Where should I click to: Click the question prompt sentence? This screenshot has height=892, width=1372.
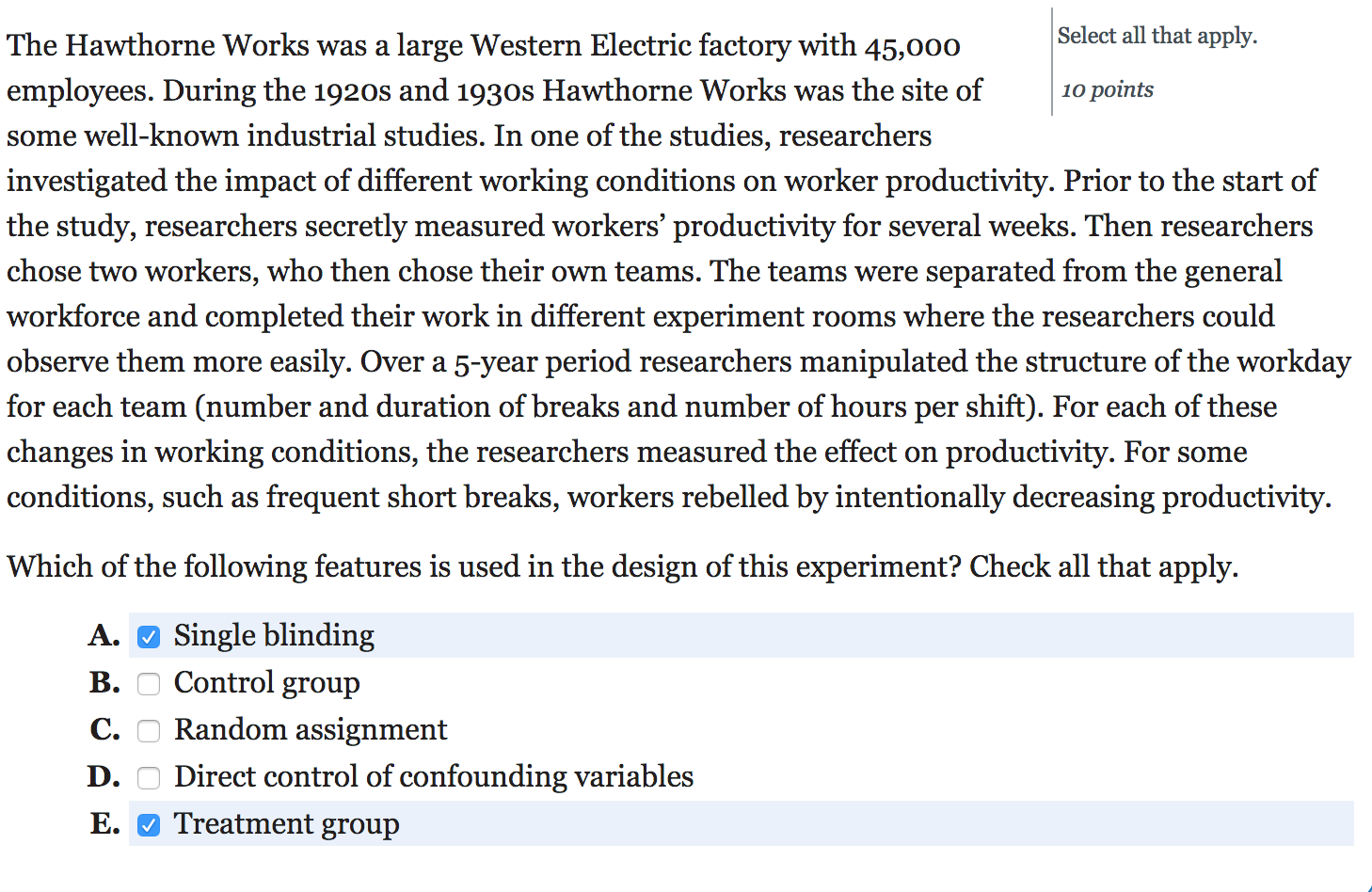(622, 566)
